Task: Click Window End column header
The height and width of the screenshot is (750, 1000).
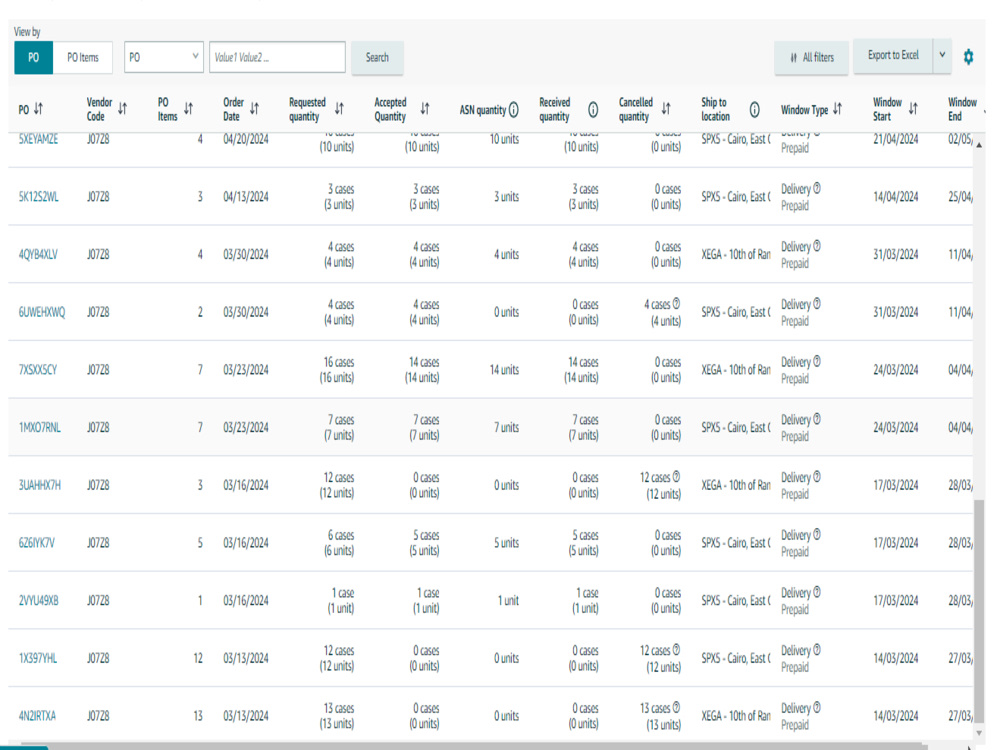Action: pyautogui.click(x=962, y=109)
